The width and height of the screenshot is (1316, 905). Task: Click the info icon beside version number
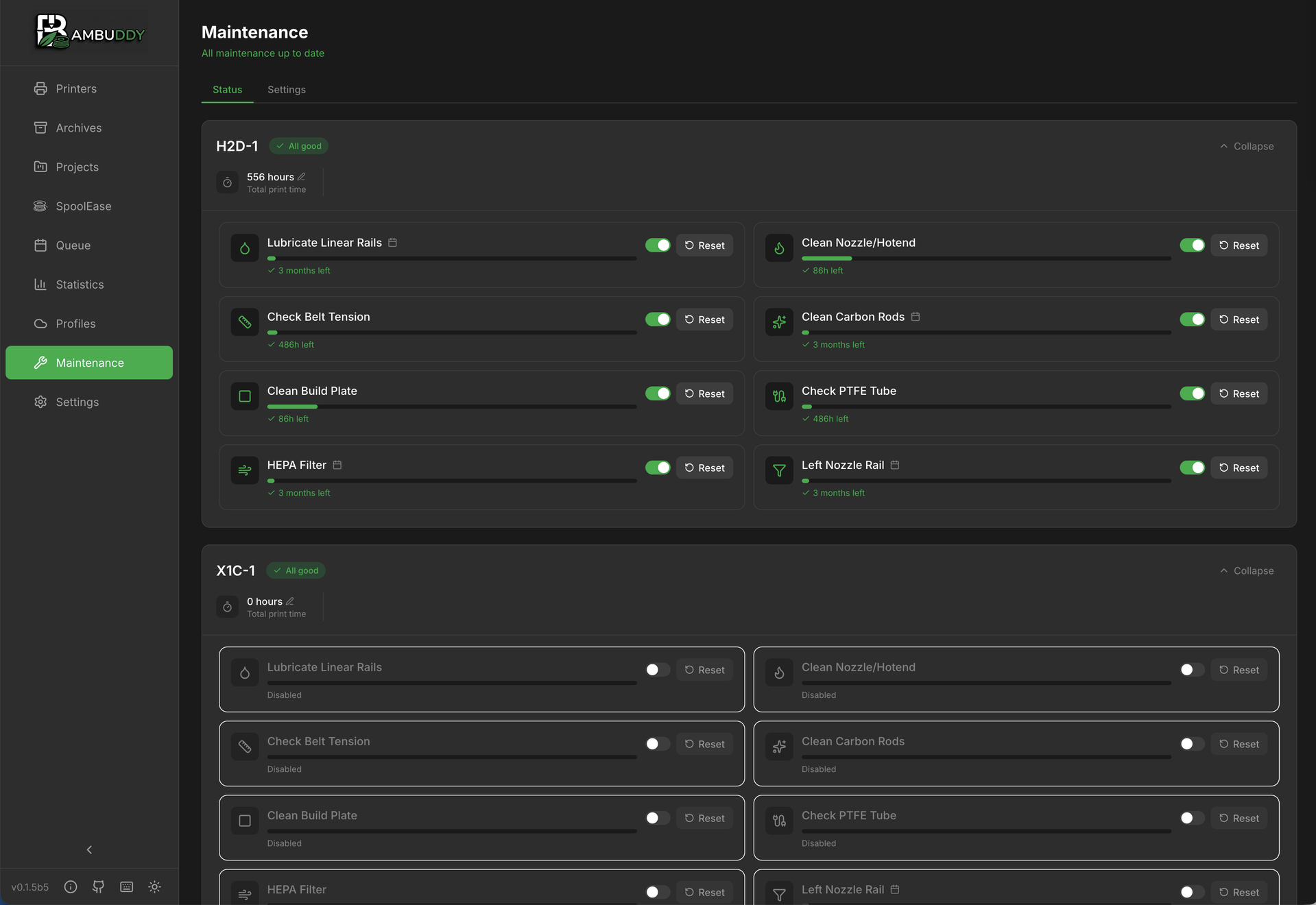click(71, 886)
